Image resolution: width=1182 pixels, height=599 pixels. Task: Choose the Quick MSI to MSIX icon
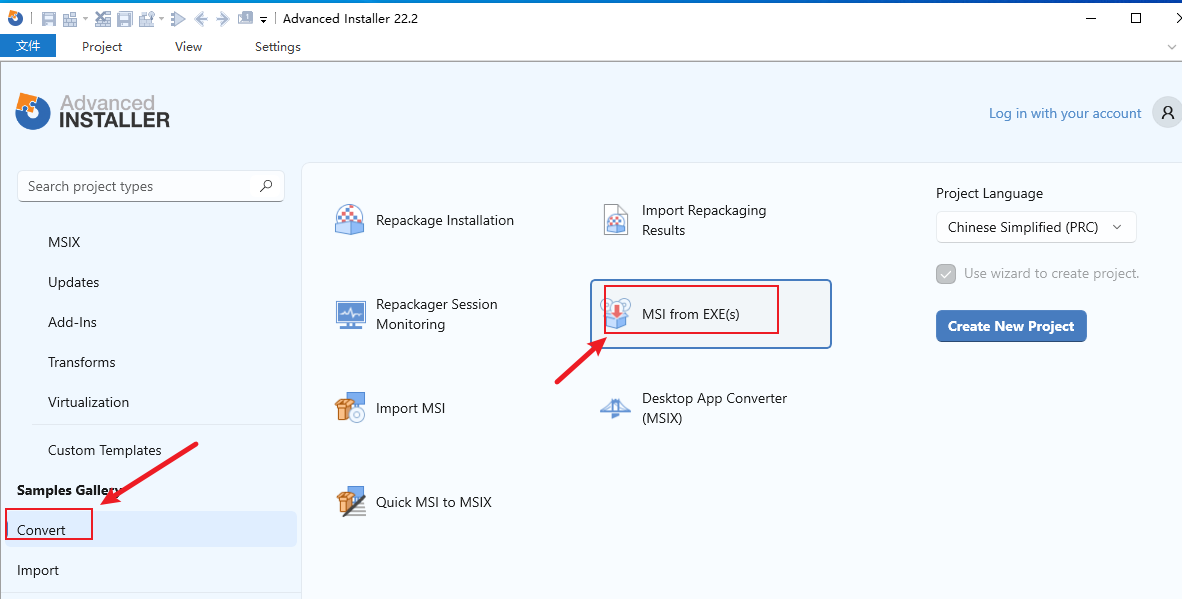[x=351, y=502]
